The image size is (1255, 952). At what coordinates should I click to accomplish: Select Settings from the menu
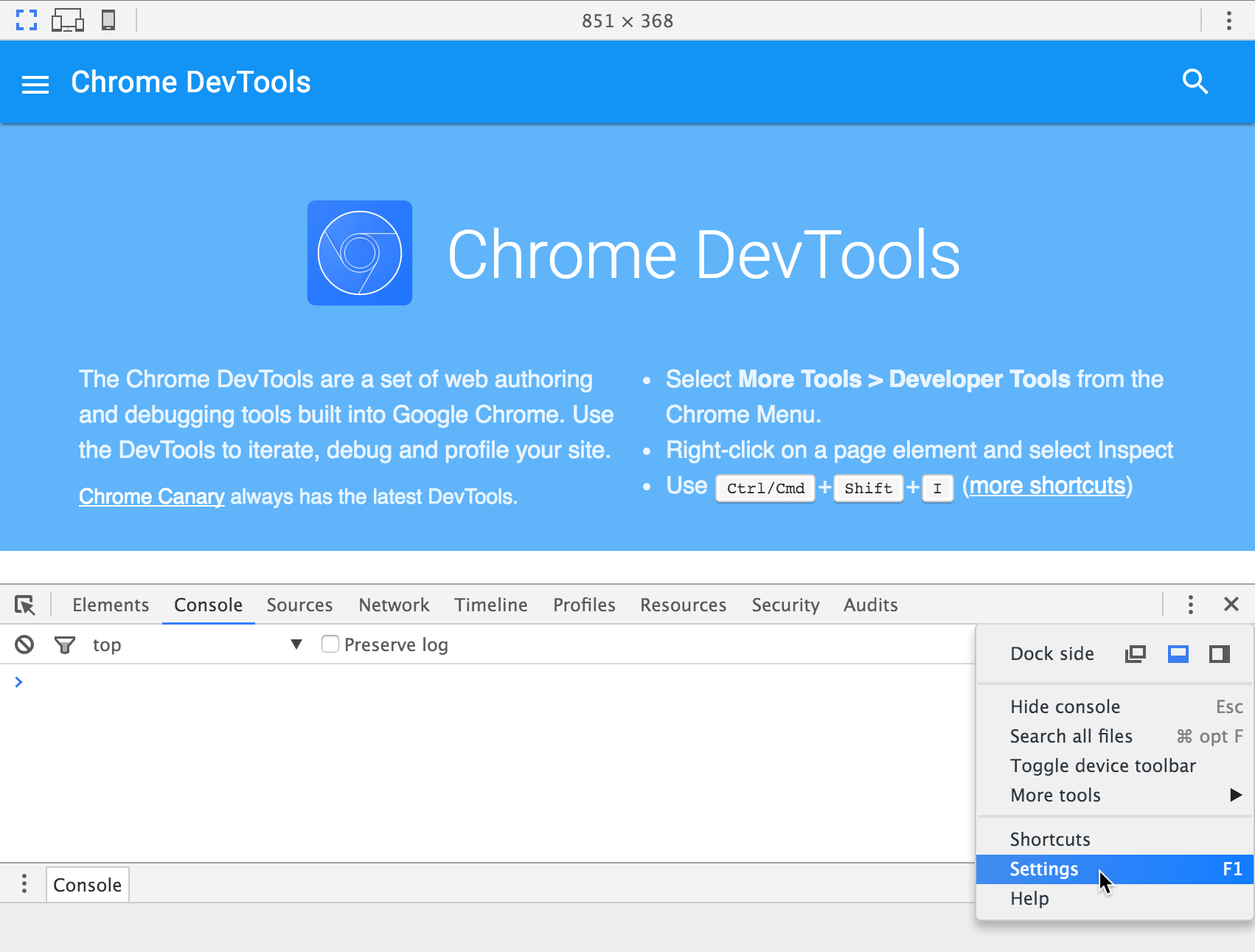1043,869
